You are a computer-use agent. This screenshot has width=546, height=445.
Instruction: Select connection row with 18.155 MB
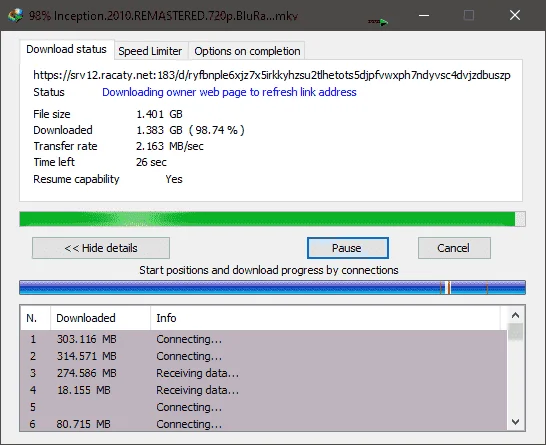coord(264,390)
